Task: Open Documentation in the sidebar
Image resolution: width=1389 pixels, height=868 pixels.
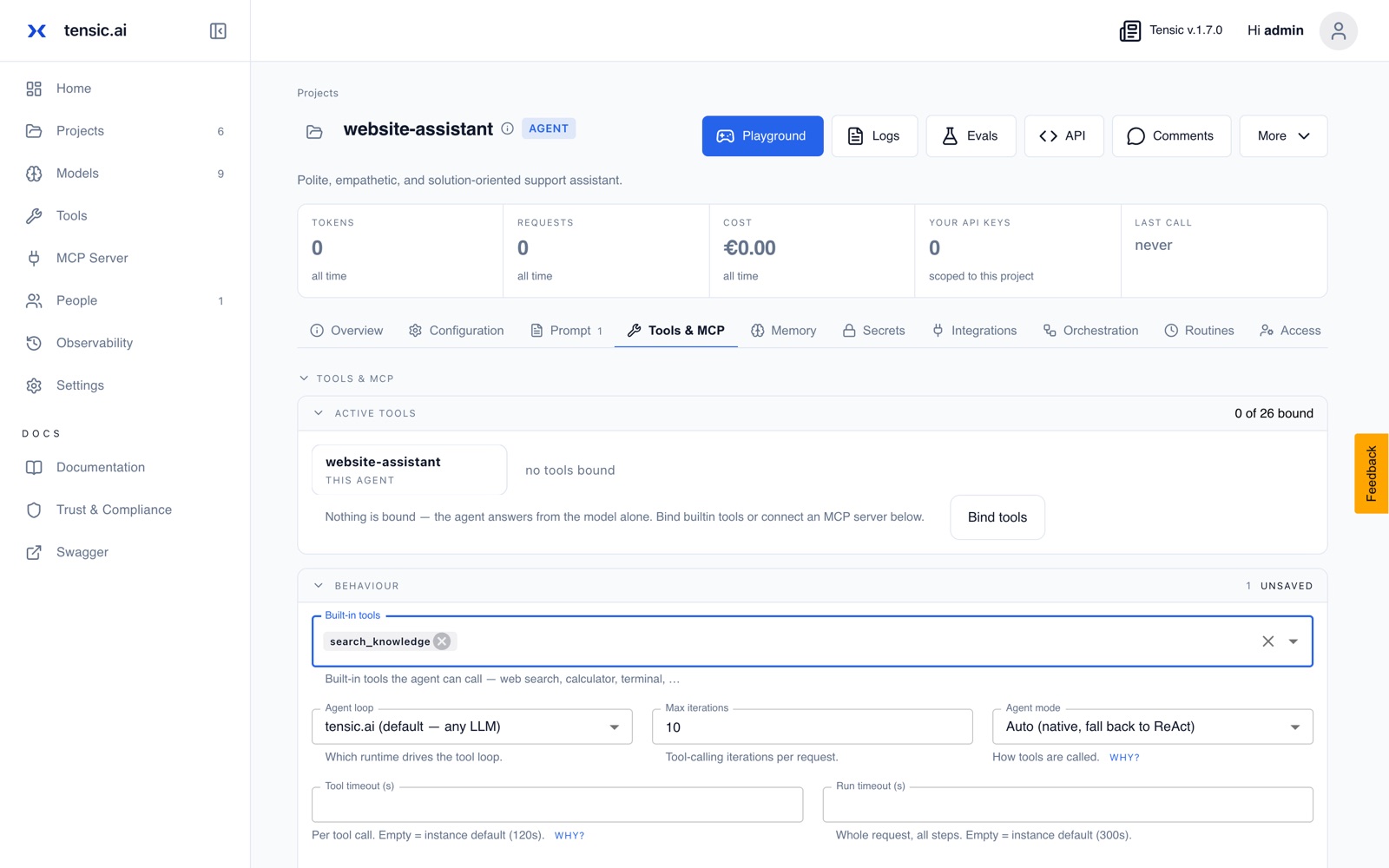Action: 125,467
